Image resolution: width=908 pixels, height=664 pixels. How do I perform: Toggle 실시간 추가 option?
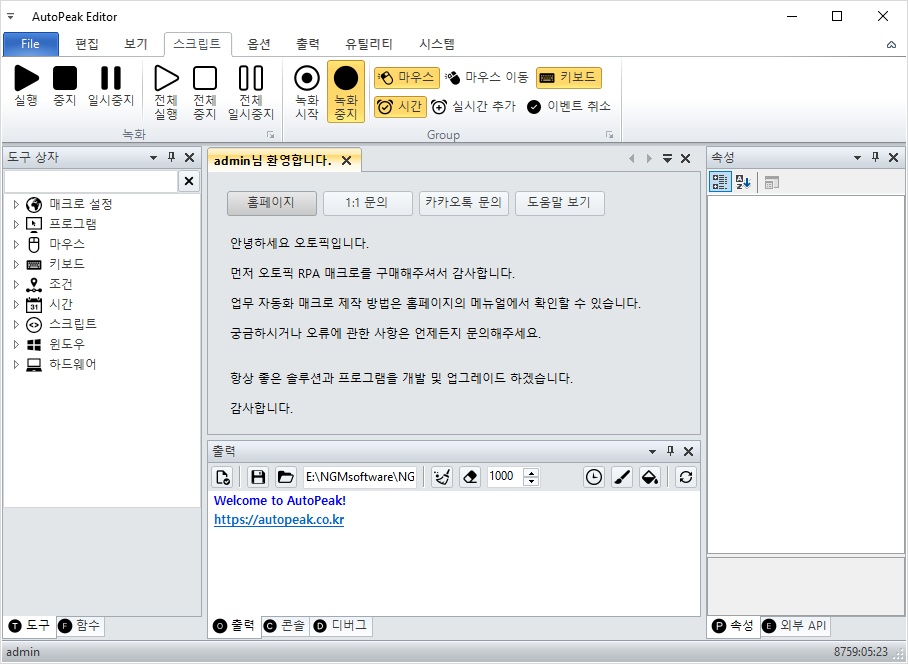(473, 107)
